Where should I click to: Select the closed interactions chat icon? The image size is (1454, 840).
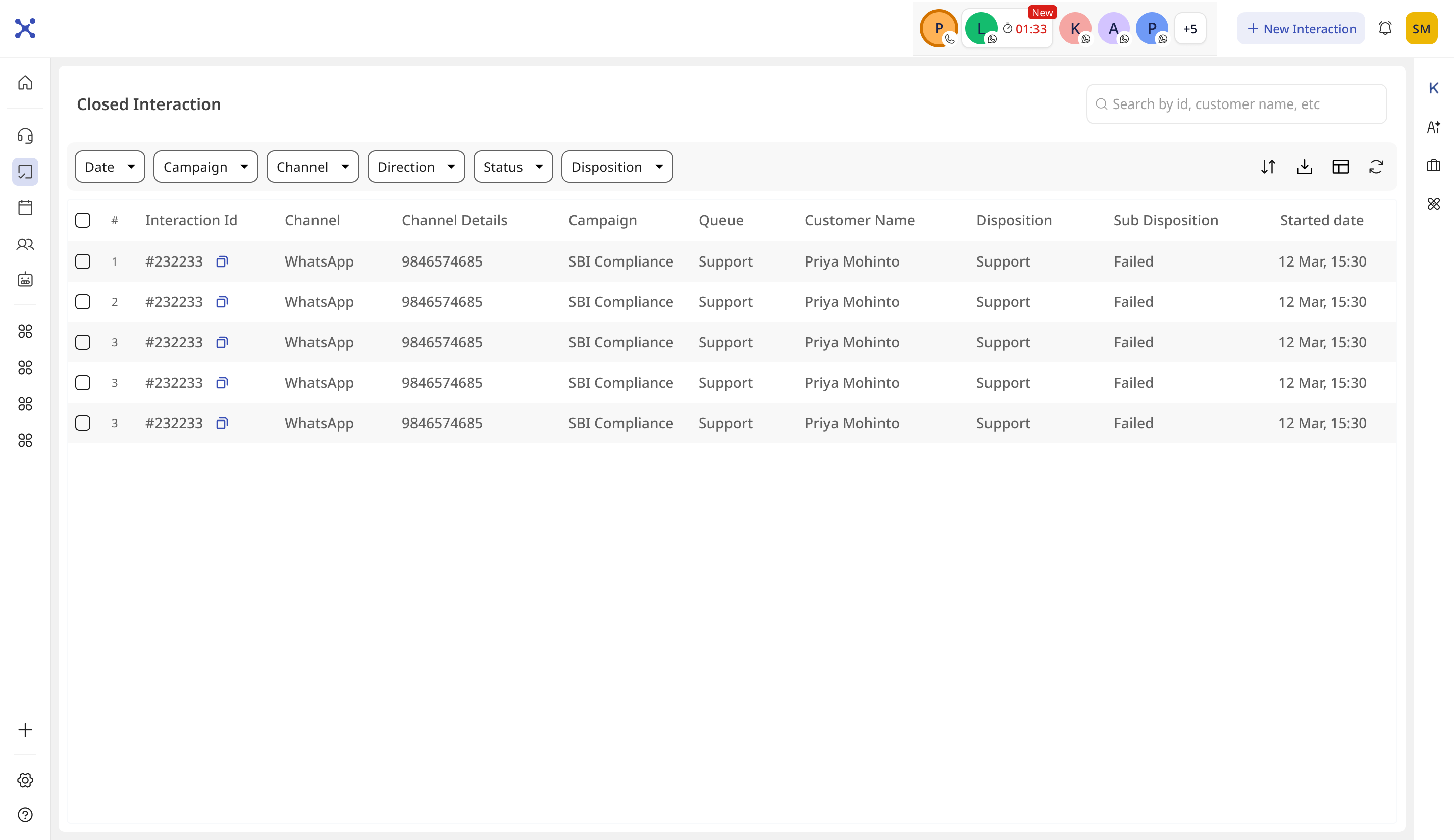point(25,172)
